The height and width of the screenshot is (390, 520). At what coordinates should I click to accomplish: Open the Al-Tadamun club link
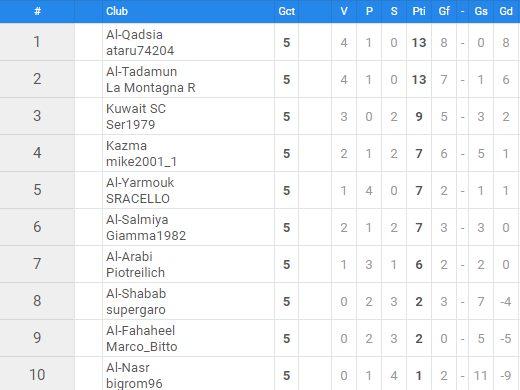pos(142,72)
